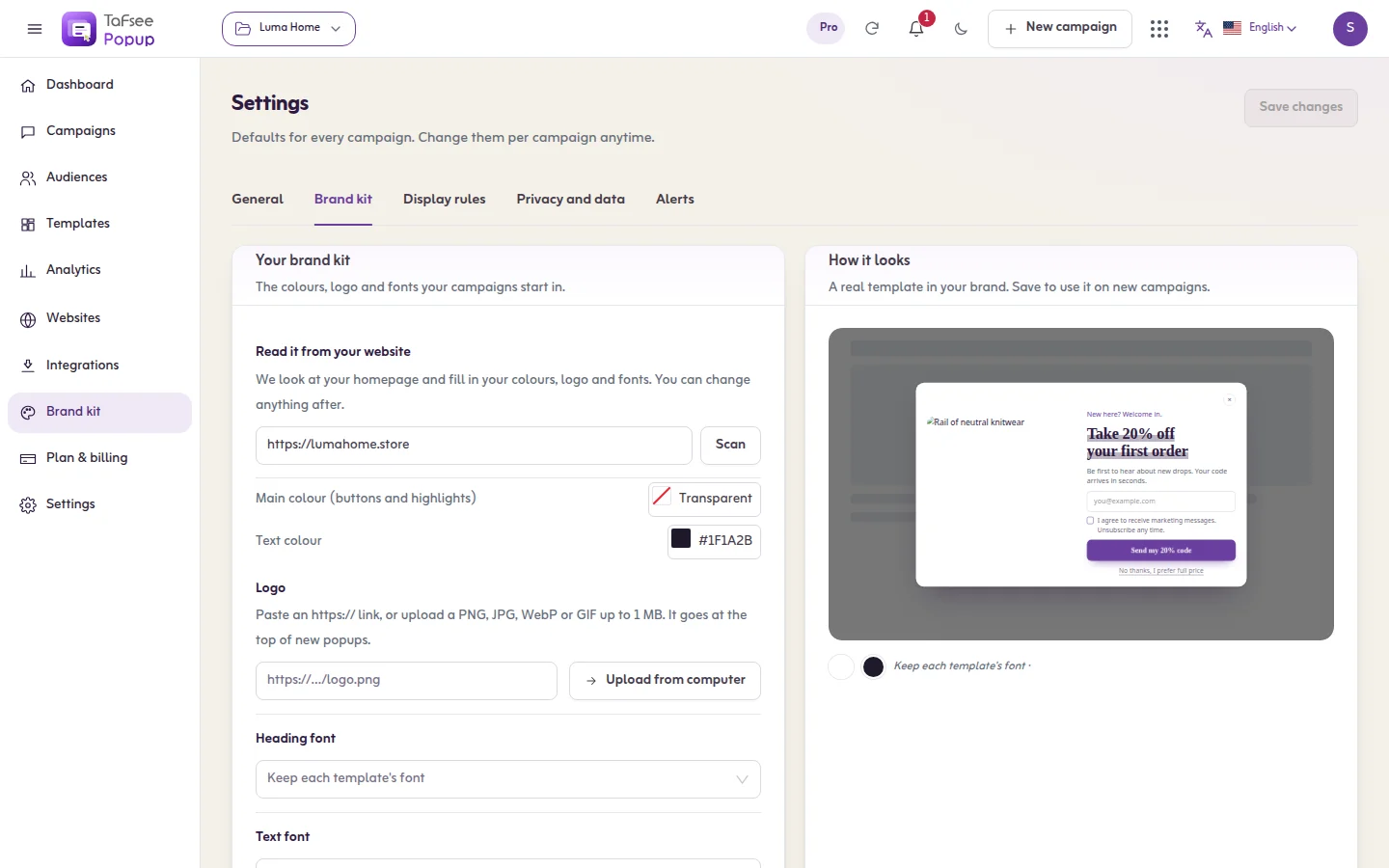Click the Plan & billing card icon
The width and height of the screenshot is (1389, 868).
coord(28,458)
